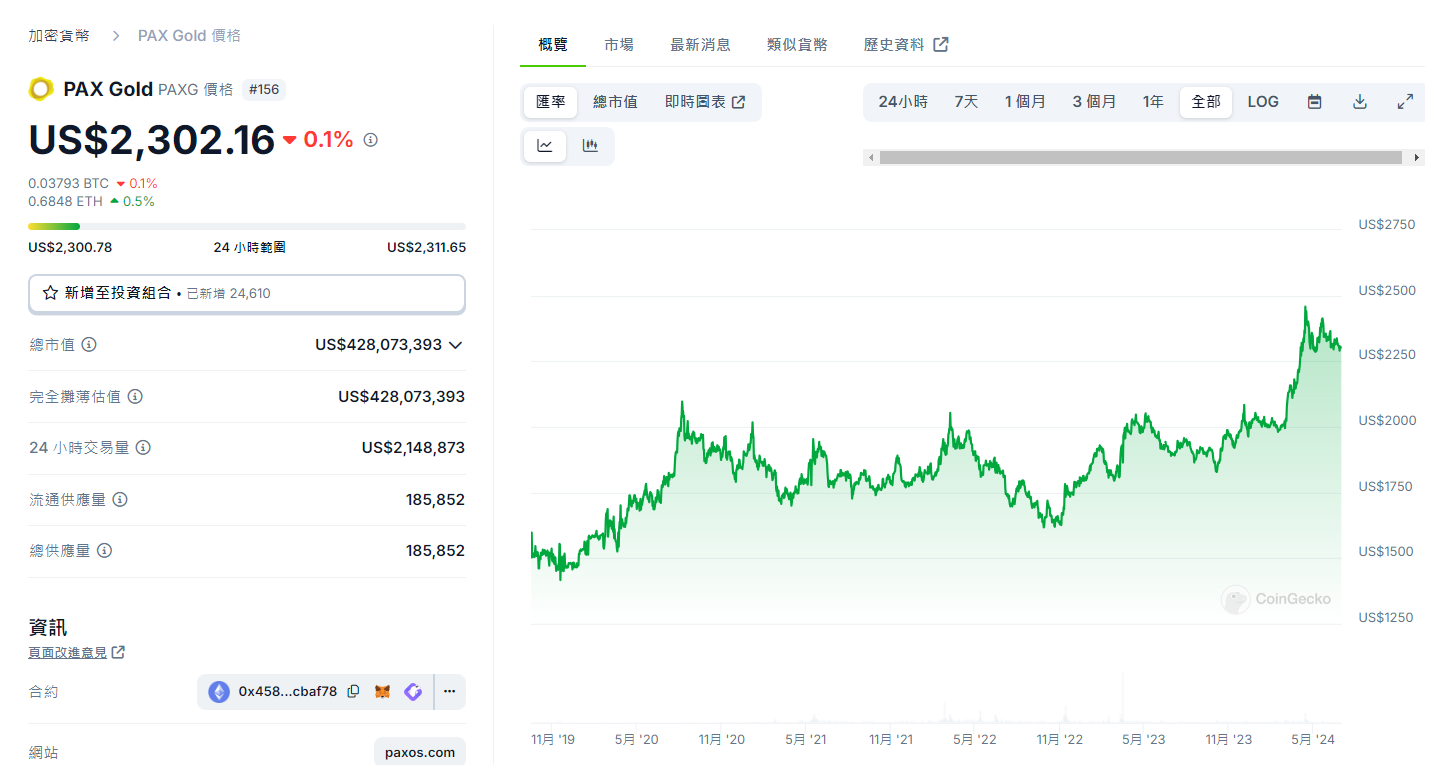
Task: Select the 7天 time range
Action: (966, 102)
